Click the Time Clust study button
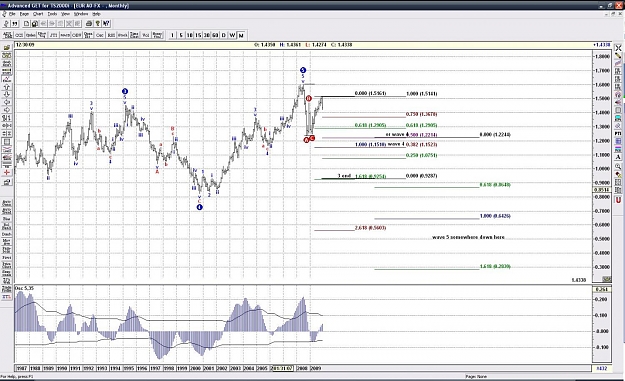625x381 pixels. (x=134, y=35)
